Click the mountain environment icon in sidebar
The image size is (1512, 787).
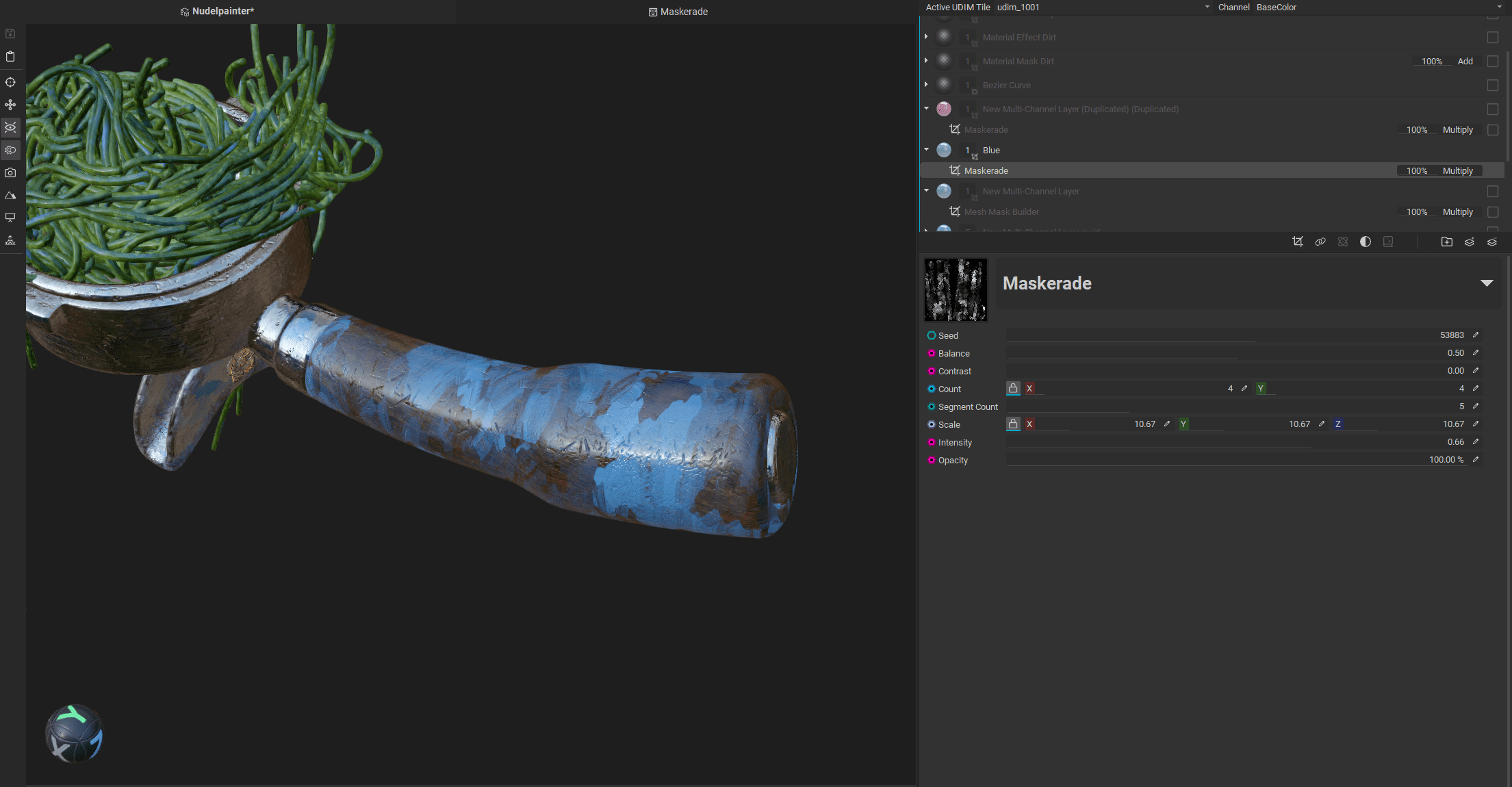click(x=10, y=195)
